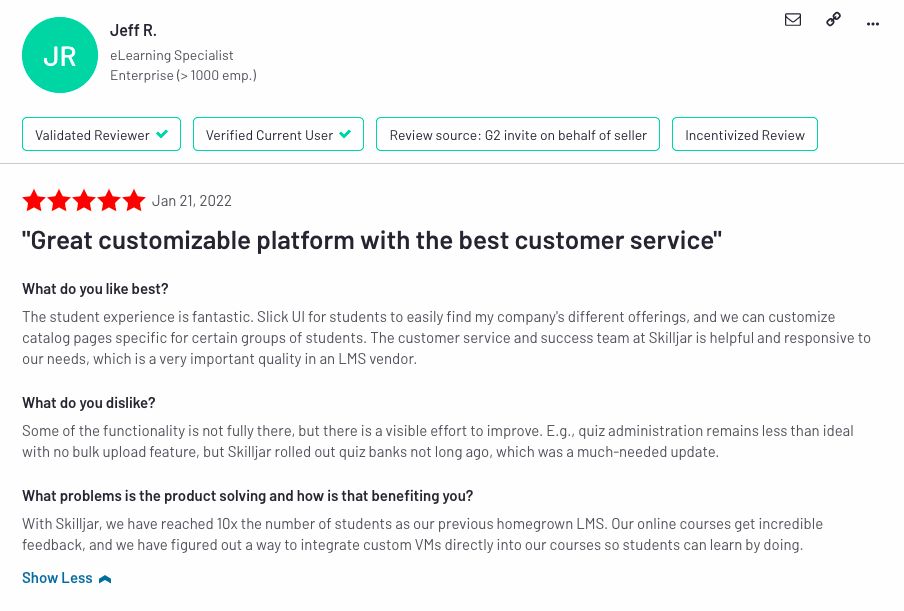Click the eLearning Specialist job title
This screenshot has height=611, width=904.
172,55
